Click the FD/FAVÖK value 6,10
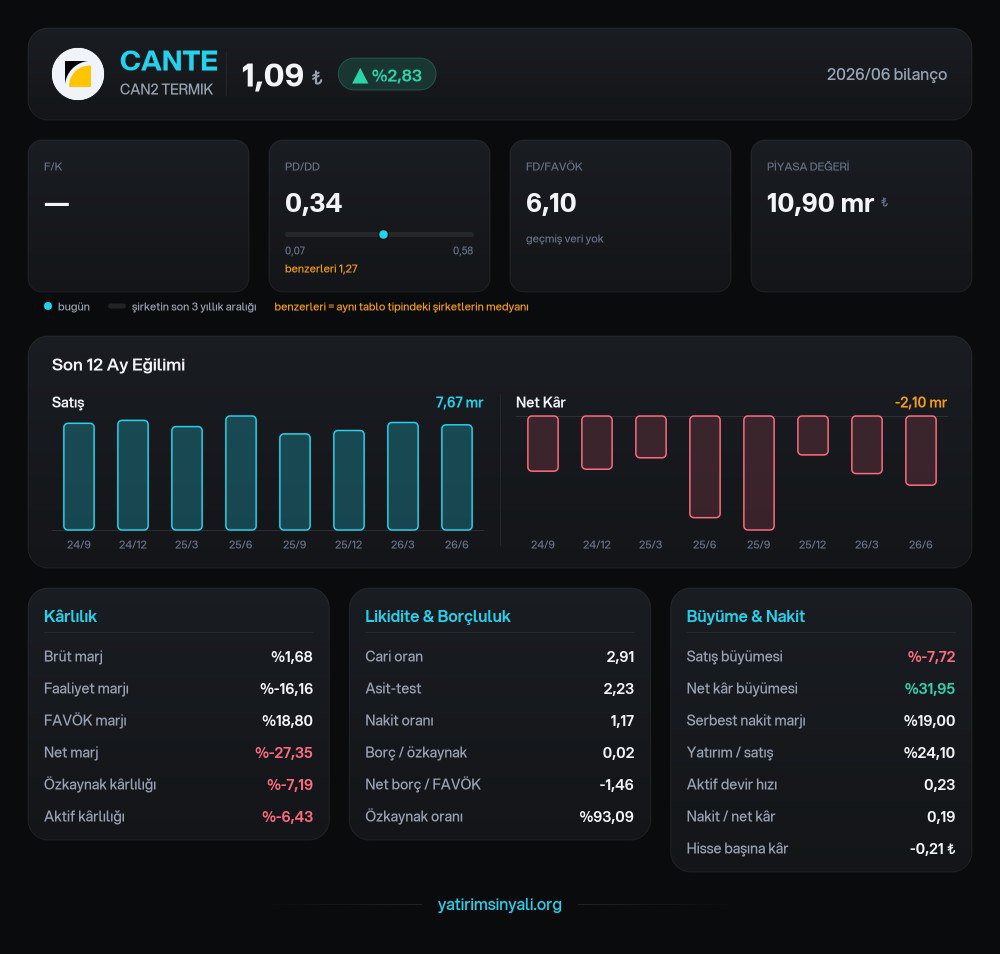The image size is (1000, 954). [551, 203]
